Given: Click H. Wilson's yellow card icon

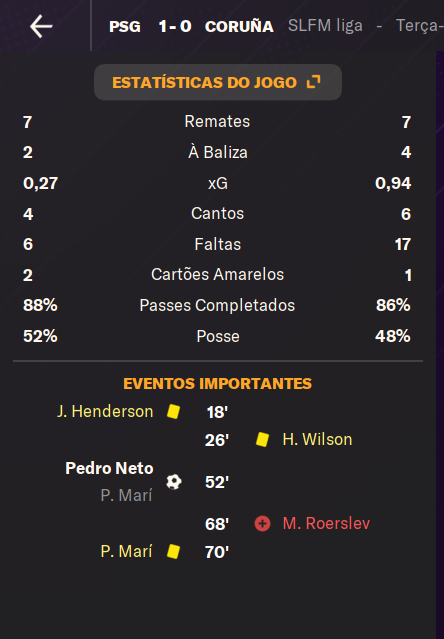Looking at the screenshot, I should pyautogui.click(x=262, y=440).
